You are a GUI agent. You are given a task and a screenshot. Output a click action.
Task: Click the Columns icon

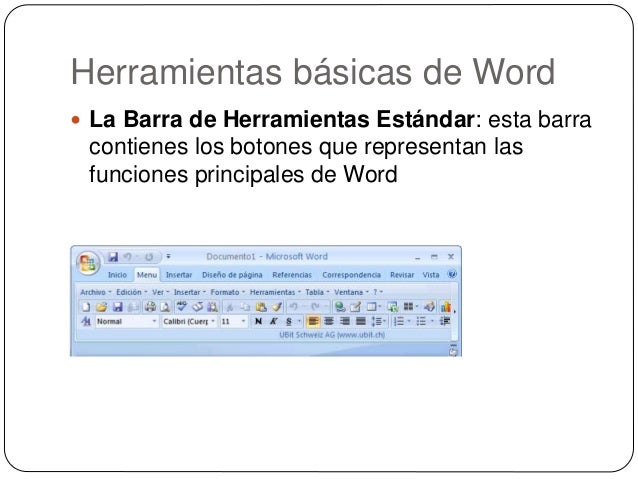(409, 306)
